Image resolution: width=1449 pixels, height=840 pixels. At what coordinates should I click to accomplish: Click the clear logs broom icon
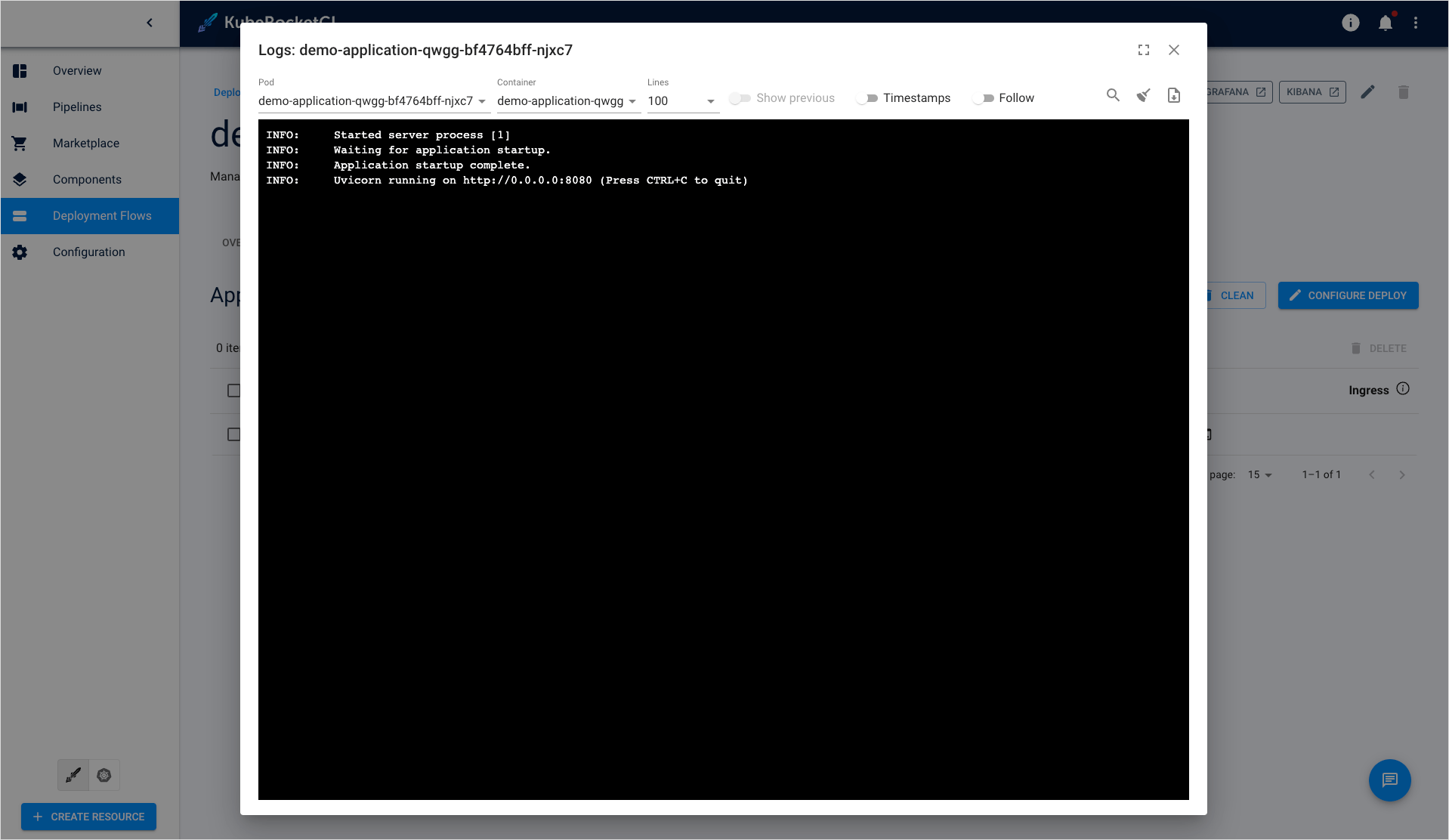[1143, 95]
